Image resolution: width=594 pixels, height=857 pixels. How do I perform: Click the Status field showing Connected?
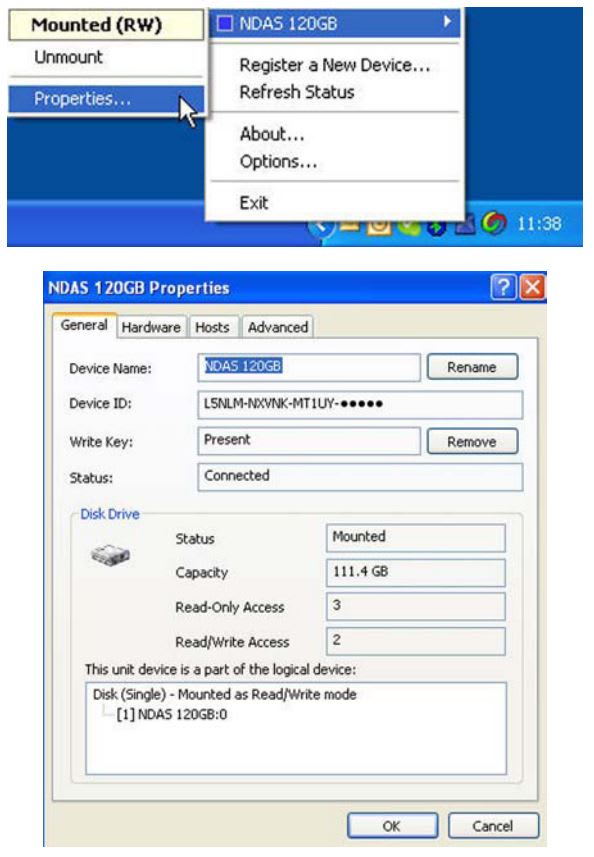360,477
